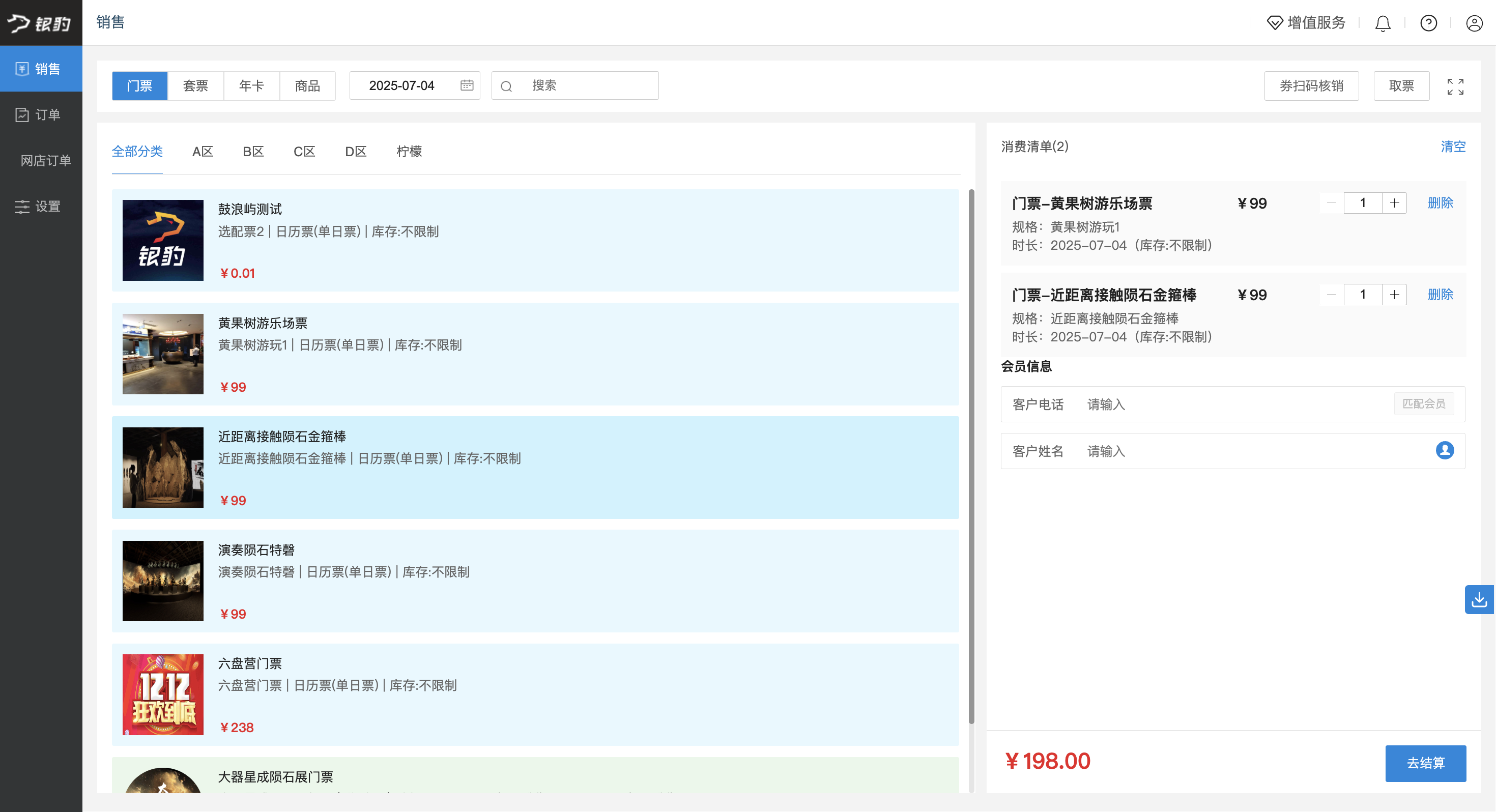Image resolution: width=1496 pixels, height=812 pixels.
Task: Delete 近距离接触陨石金箍棒 from the cart
Action: coord(1440,295)
